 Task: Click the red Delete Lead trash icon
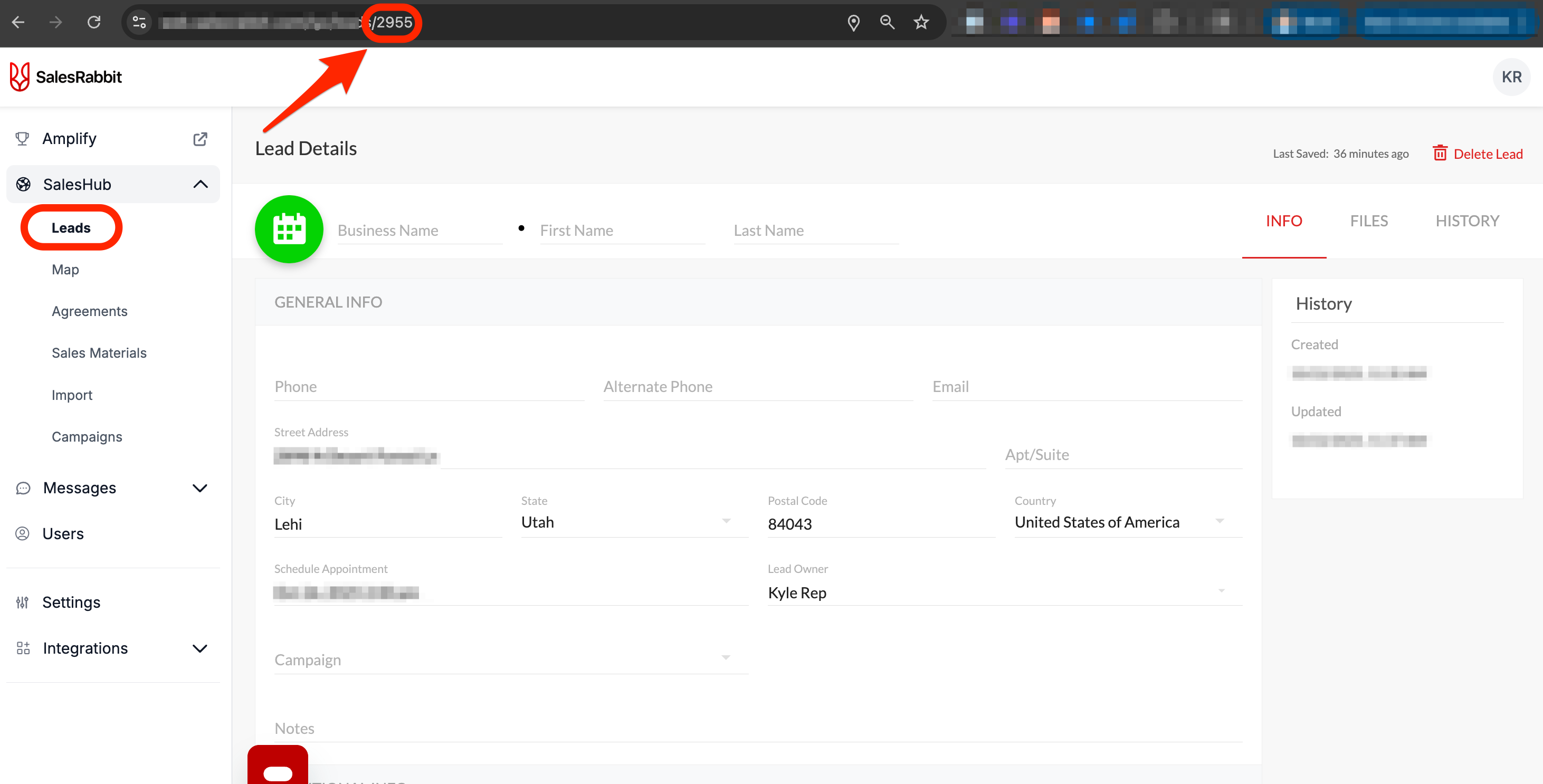1440,154
